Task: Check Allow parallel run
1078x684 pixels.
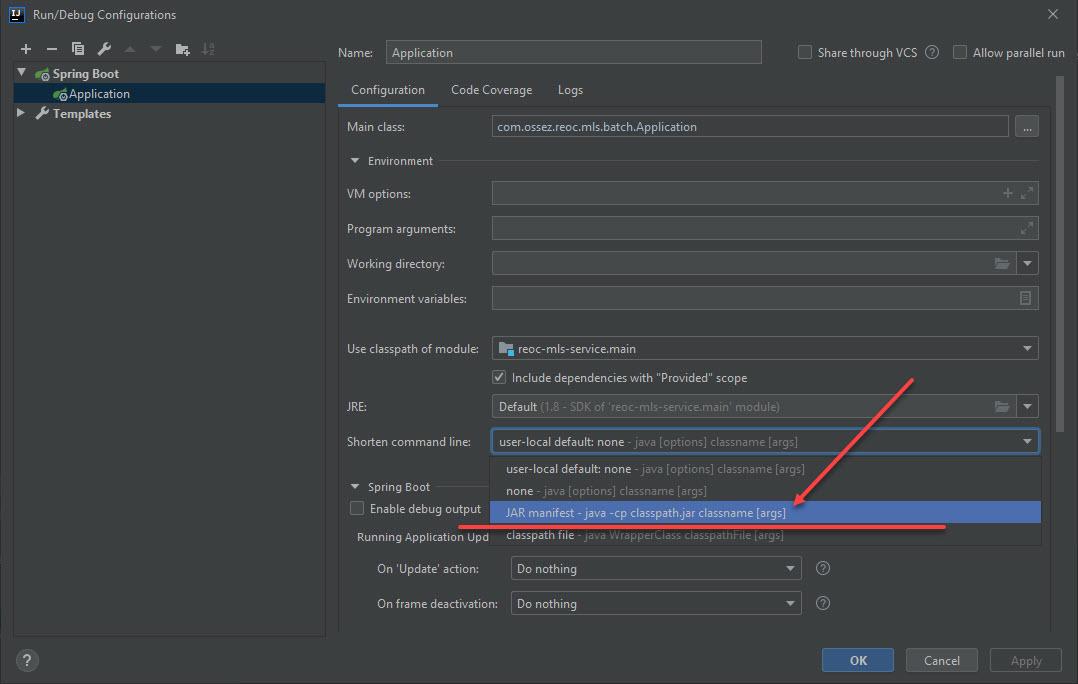Action: coord(960,52)
